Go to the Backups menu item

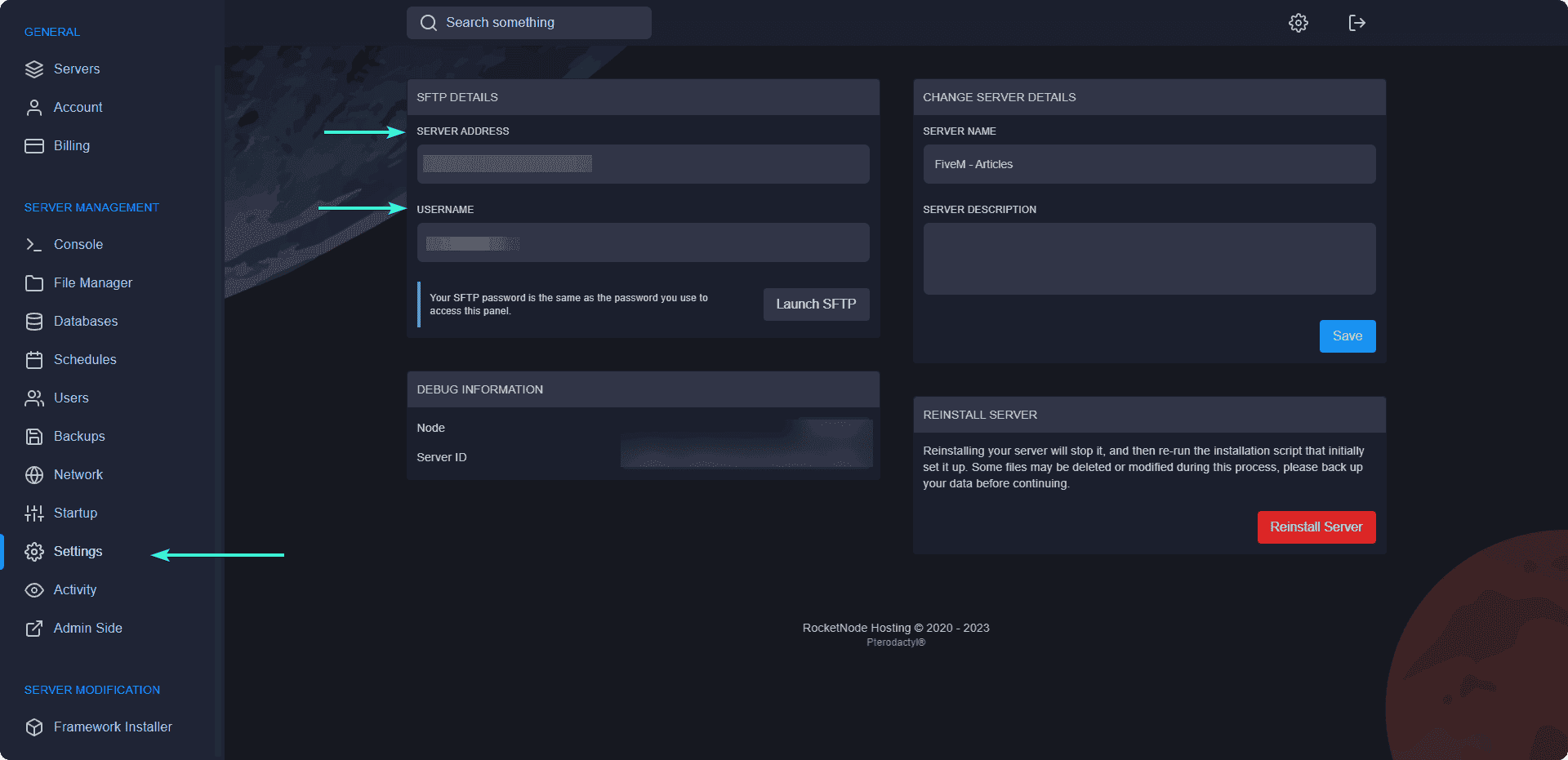79,437
